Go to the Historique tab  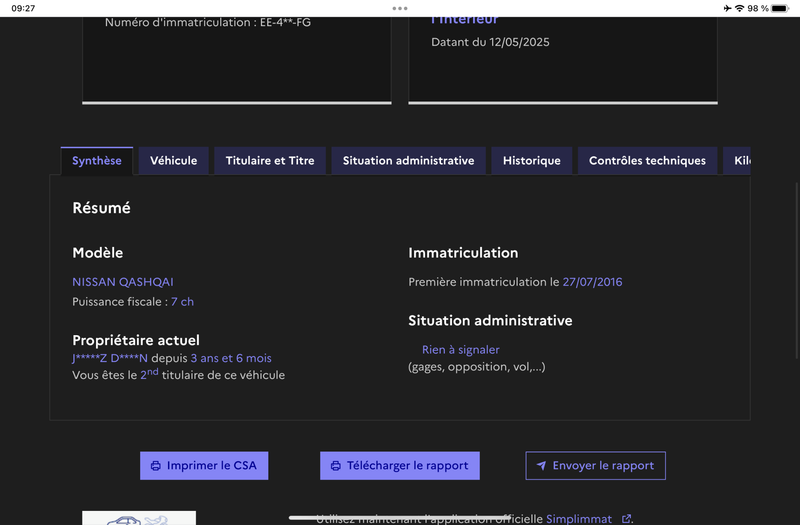point(532,161)
